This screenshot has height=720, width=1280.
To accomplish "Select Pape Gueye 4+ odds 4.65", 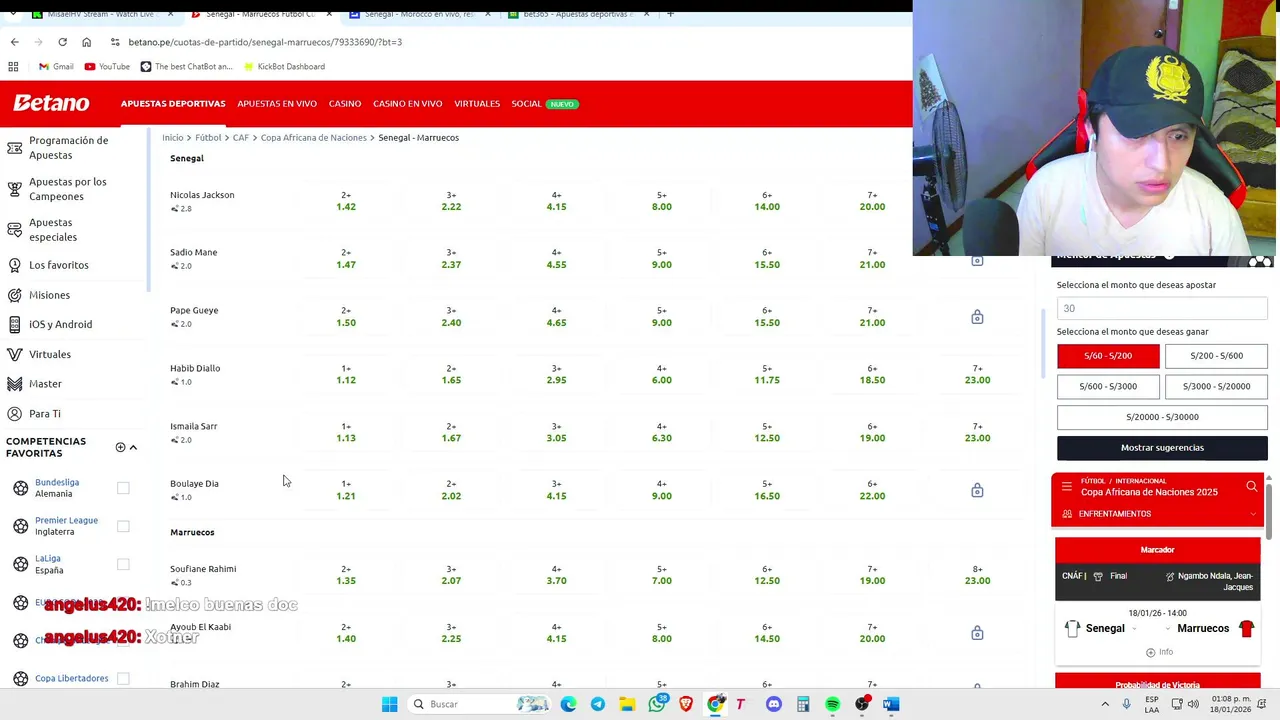I will point(556,317).
